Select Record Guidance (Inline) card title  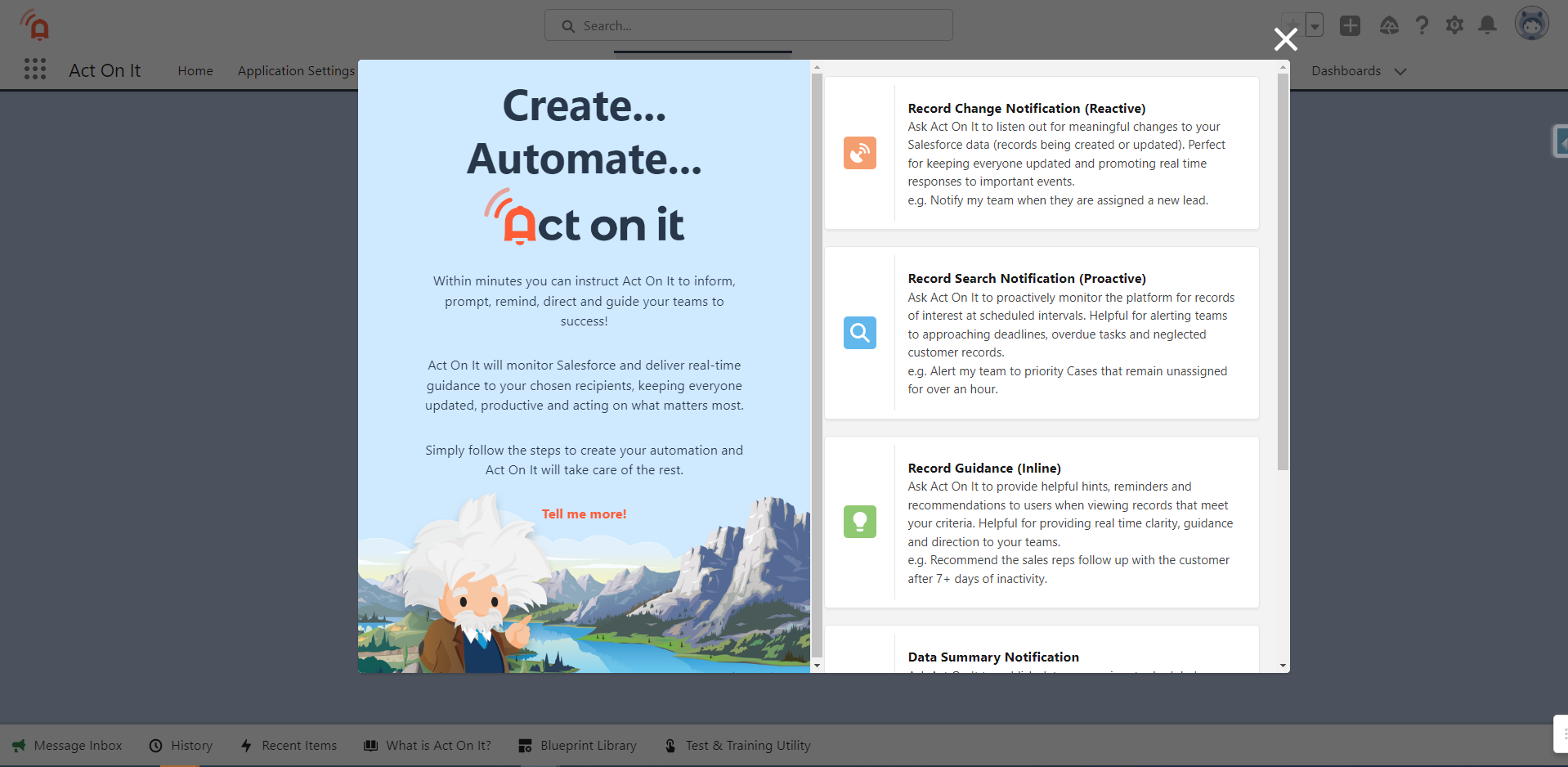[984, 468]
